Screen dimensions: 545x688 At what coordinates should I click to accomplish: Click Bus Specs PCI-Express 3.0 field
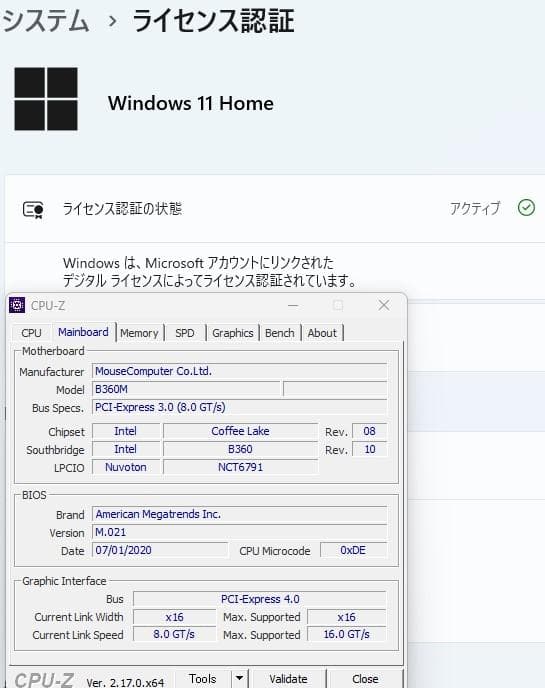pos(240,407)
